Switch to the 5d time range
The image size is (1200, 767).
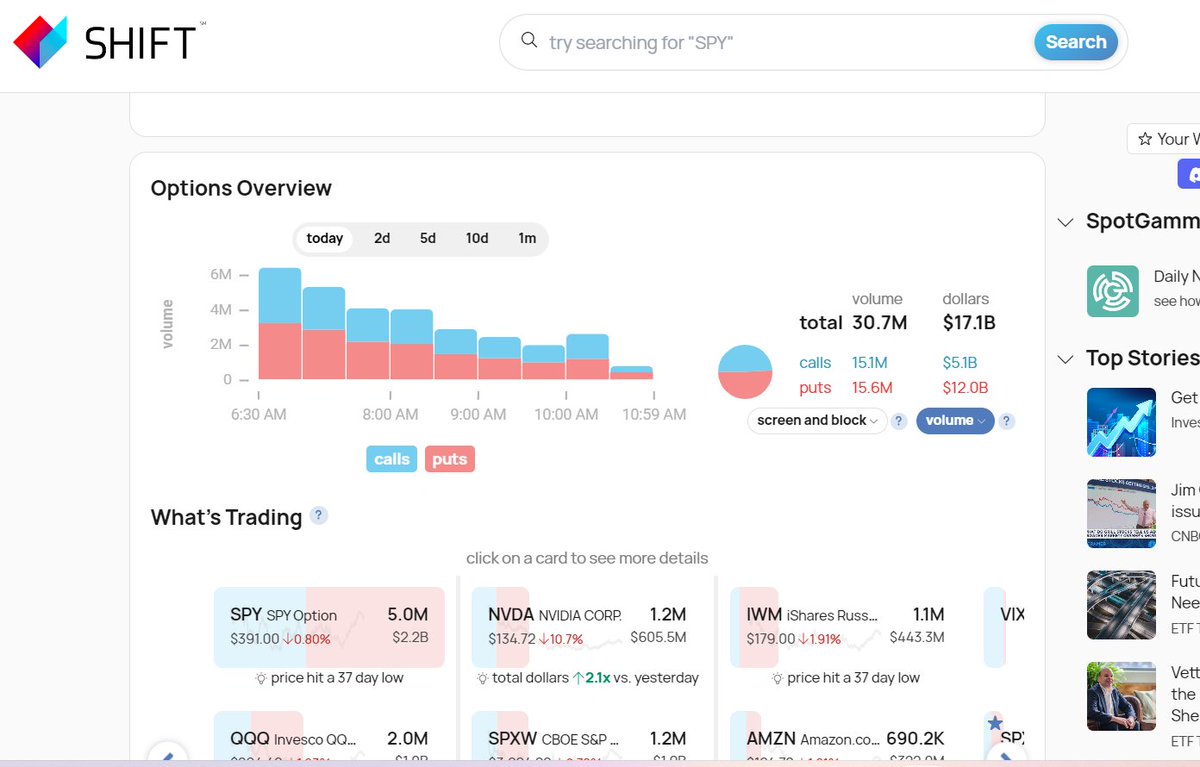click(428, 238)
